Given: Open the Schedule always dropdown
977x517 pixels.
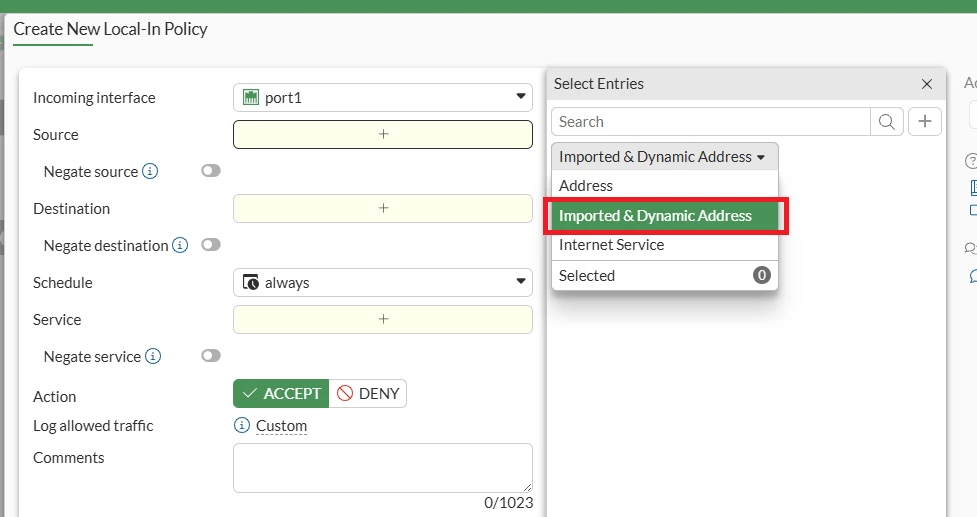Looking at the screenshot, I should coord(383,282).
